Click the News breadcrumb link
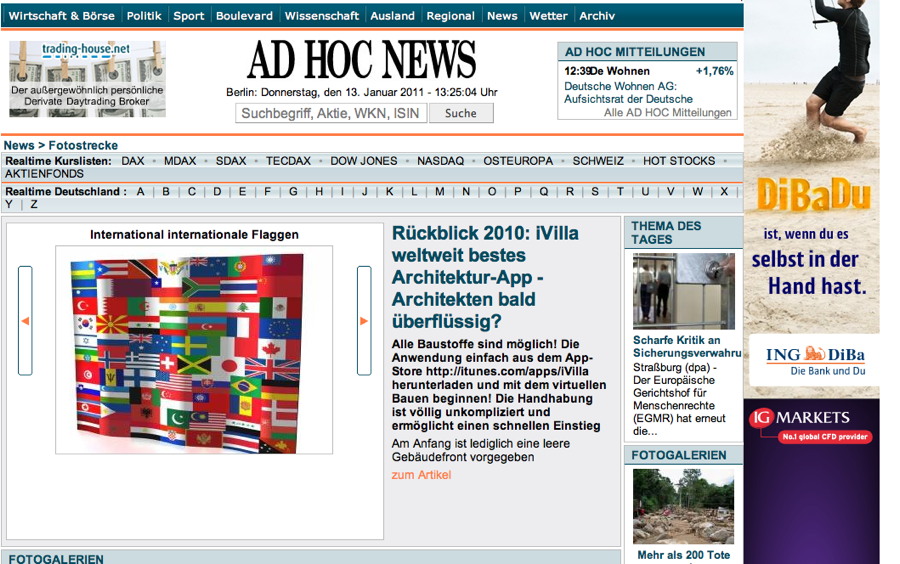The image size is (900, 564). (x=19, y=145)
